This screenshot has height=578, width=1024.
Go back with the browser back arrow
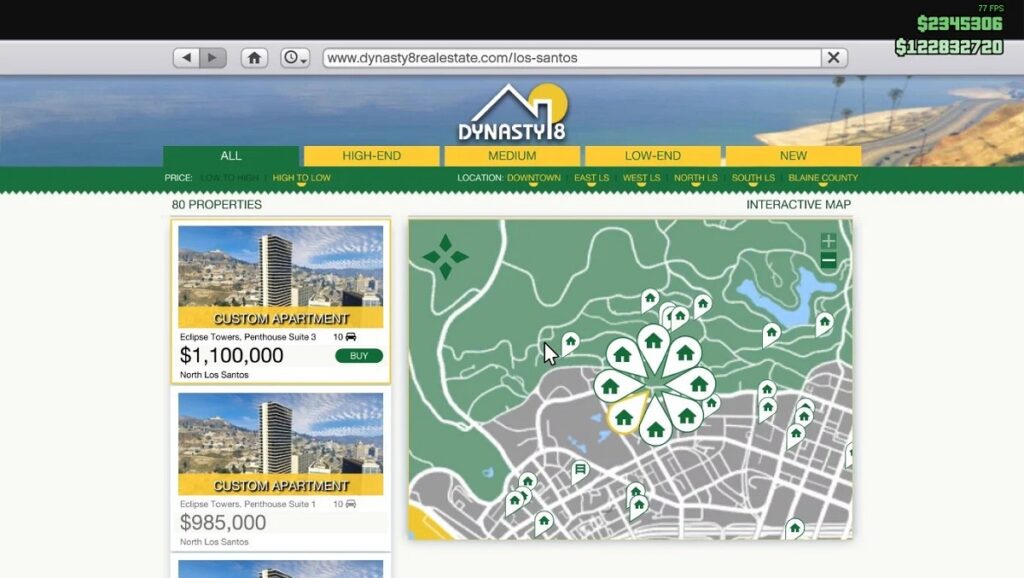pos(186,57)
